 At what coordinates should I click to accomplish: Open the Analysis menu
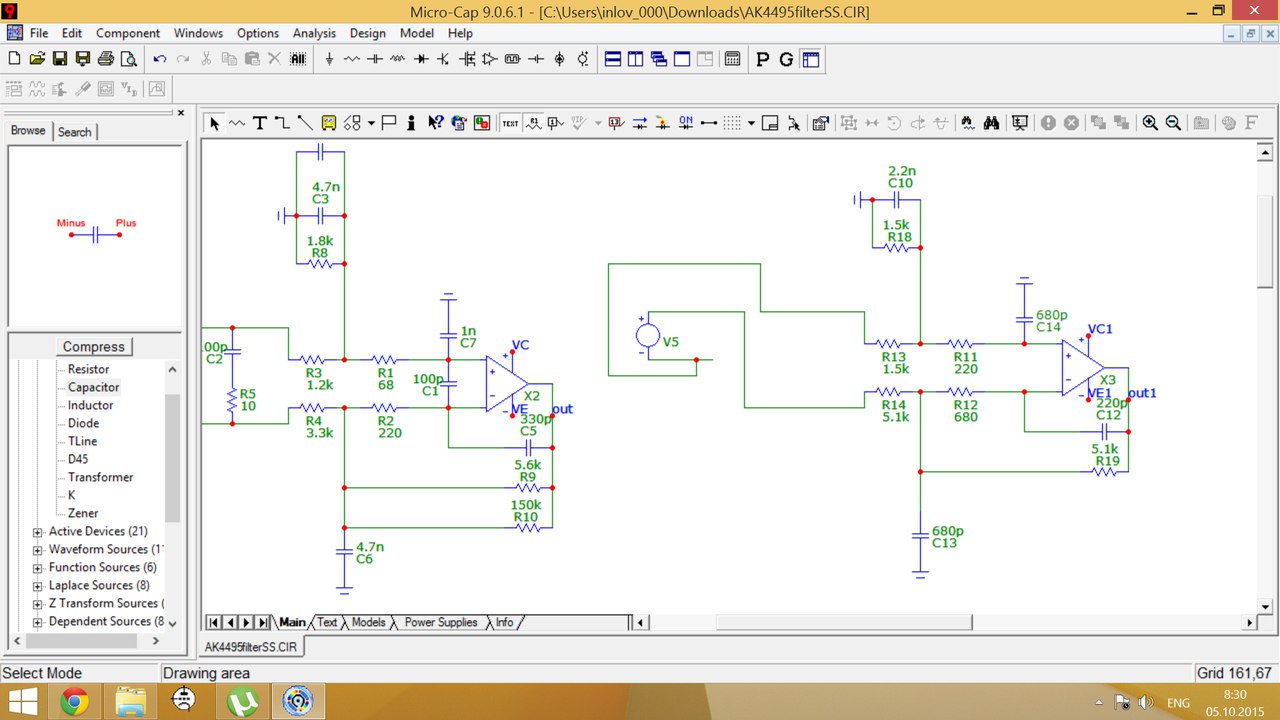coord(314,33)
